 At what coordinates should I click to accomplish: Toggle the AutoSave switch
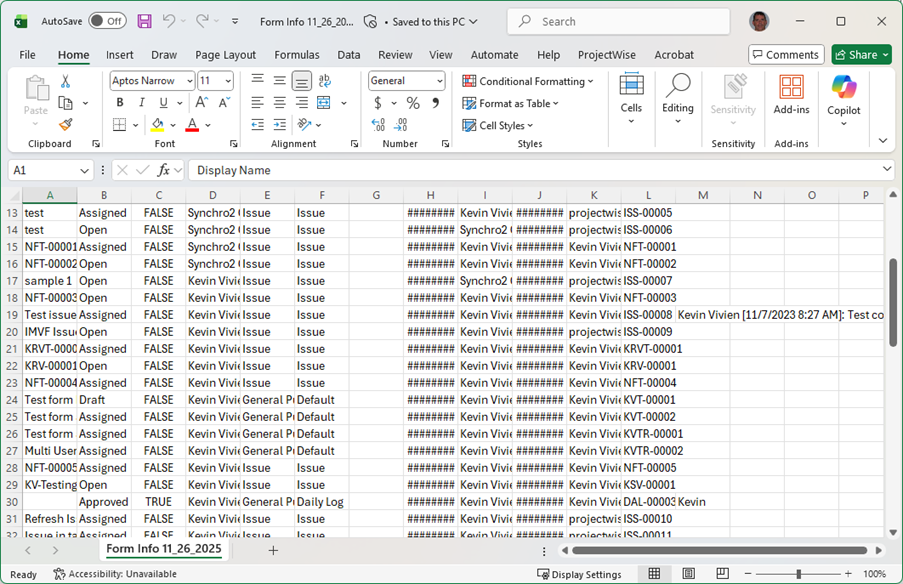point(107,21)
